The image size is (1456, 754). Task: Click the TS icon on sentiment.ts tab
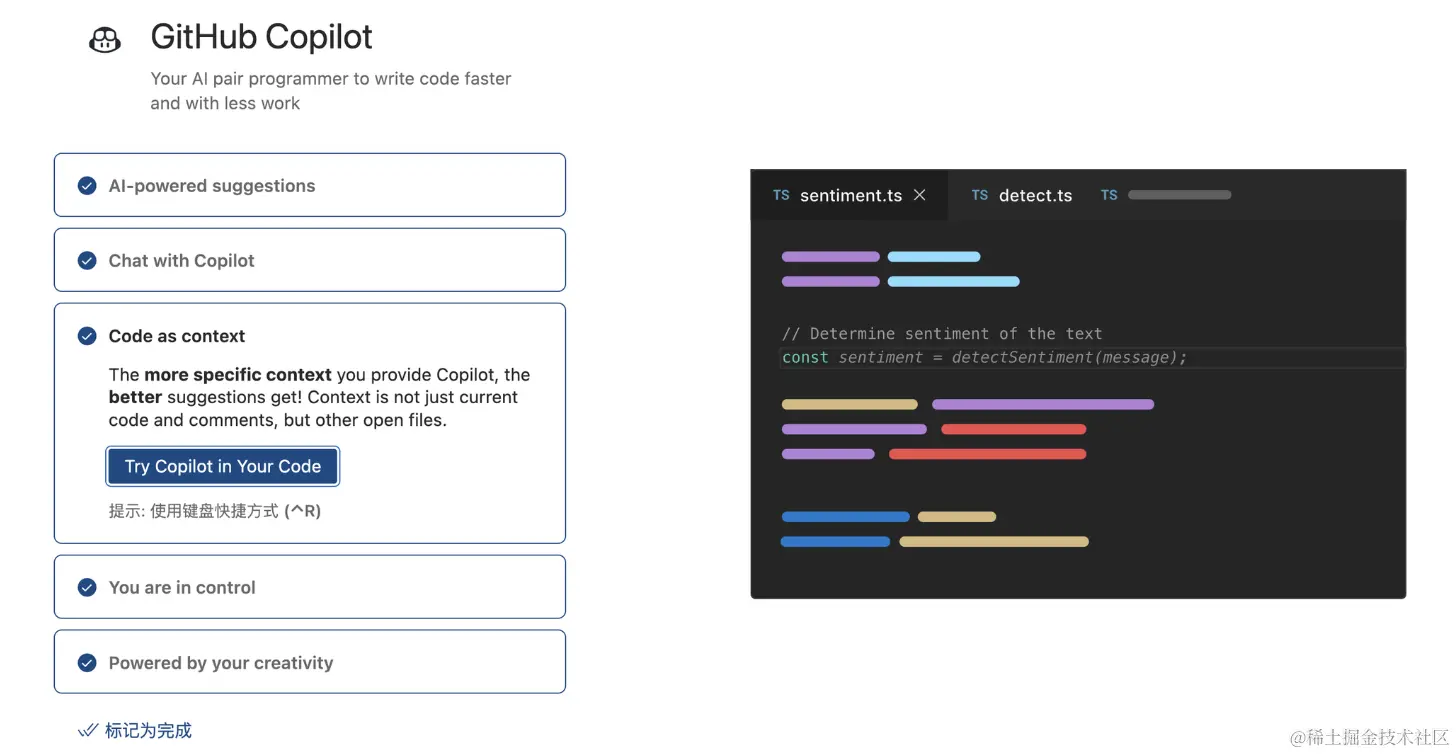[781, 195]
